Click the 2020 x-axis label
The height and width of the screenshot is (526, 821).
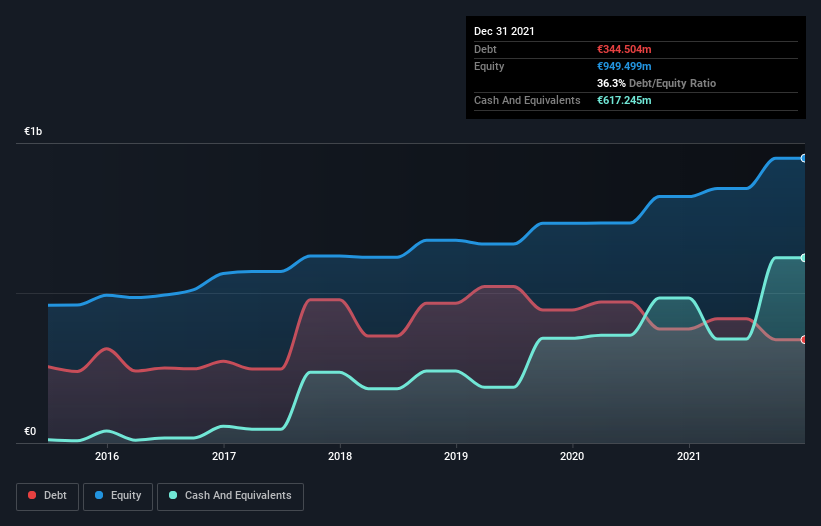(x=572, y=456)
